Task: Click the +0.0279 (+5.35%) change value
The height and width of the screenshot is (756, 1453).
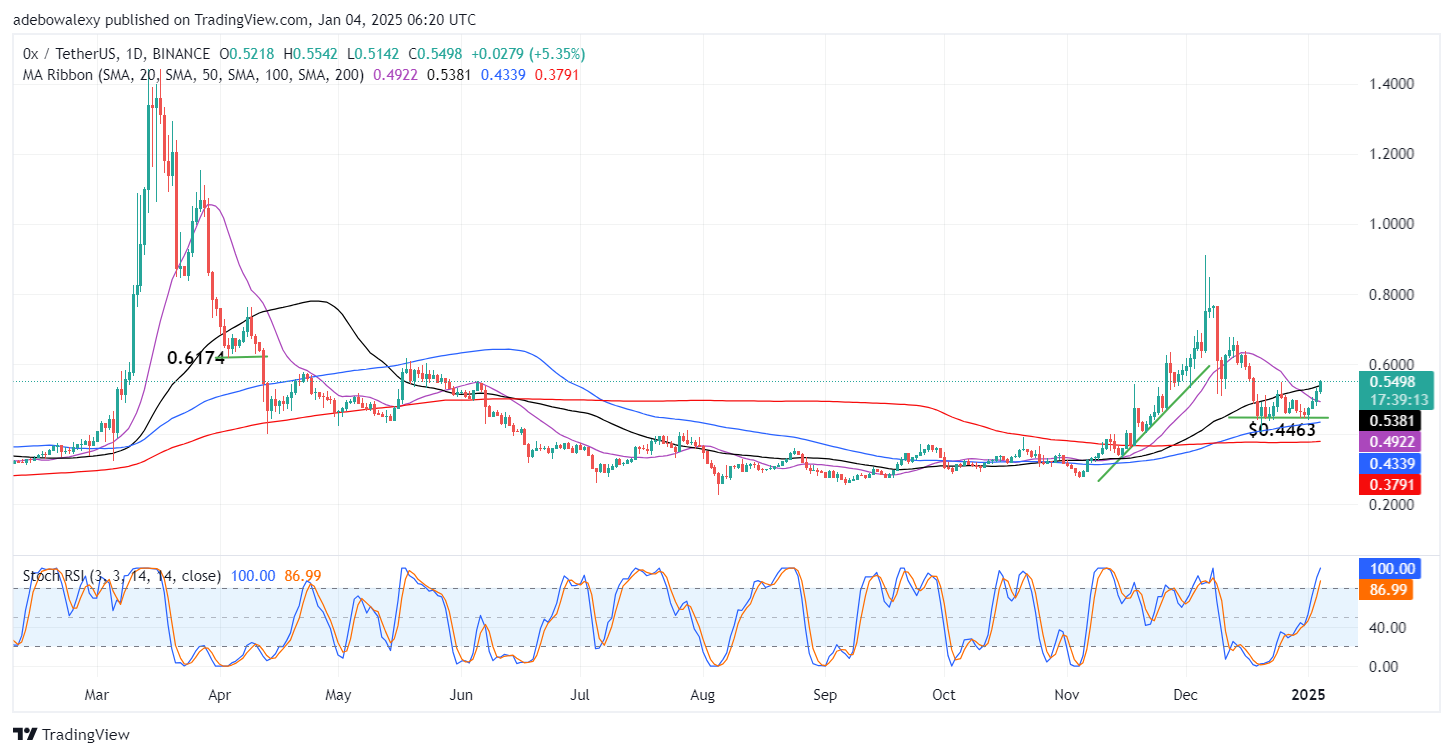Action: (528, 54)
